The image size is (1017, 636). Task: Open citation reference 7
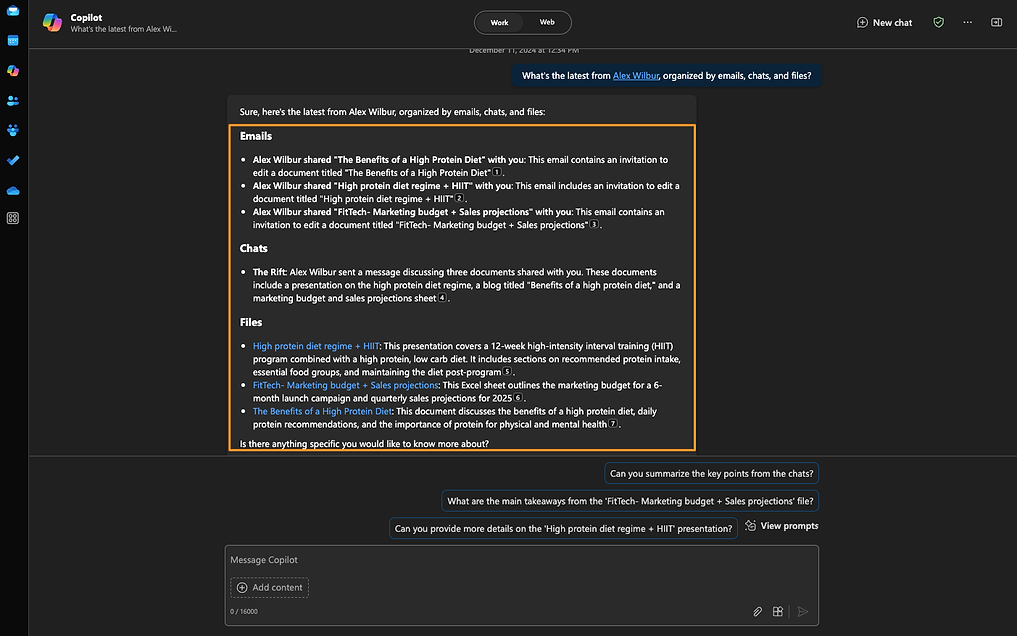click(x=612, y=423)
